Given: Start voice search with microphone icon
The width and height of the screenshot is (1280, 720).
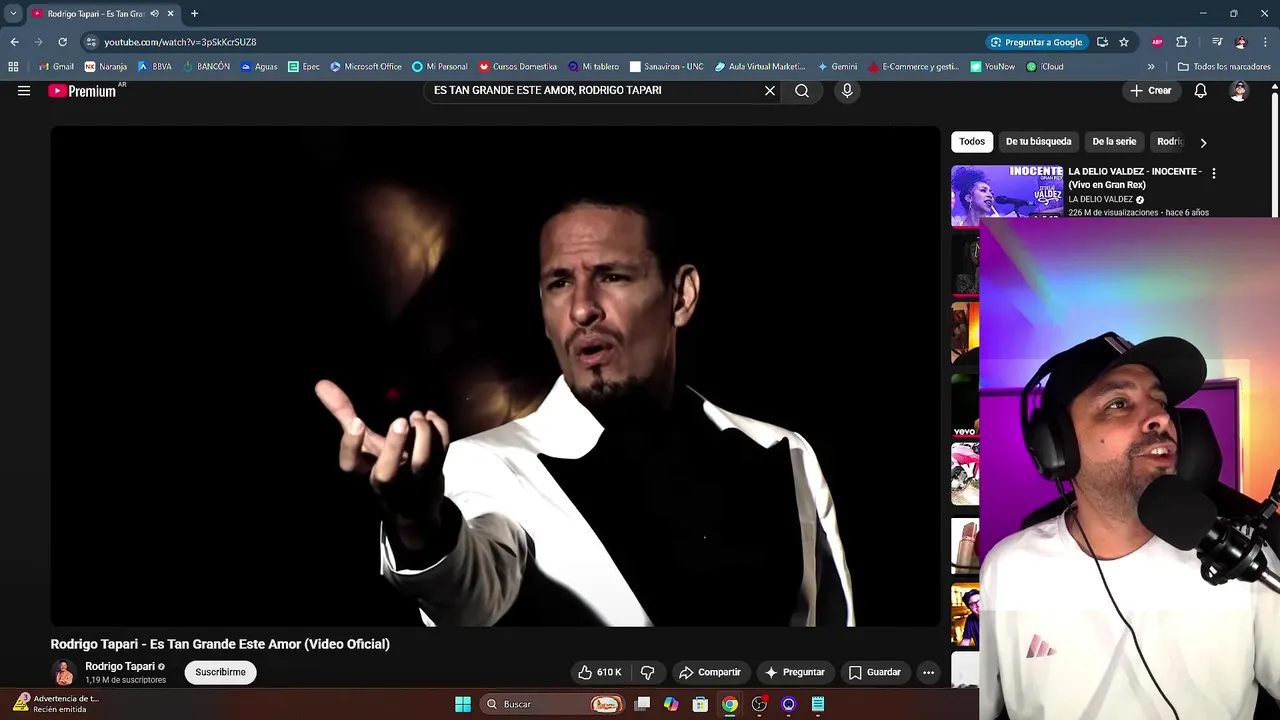Looking at the screenshot, I should click(x=847, y=91).
